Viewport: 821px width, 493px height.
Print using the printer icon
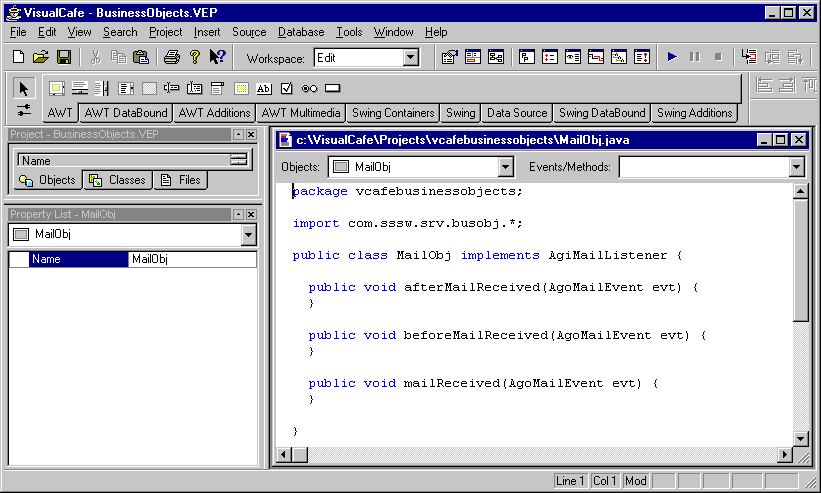(x=172, y=57)
